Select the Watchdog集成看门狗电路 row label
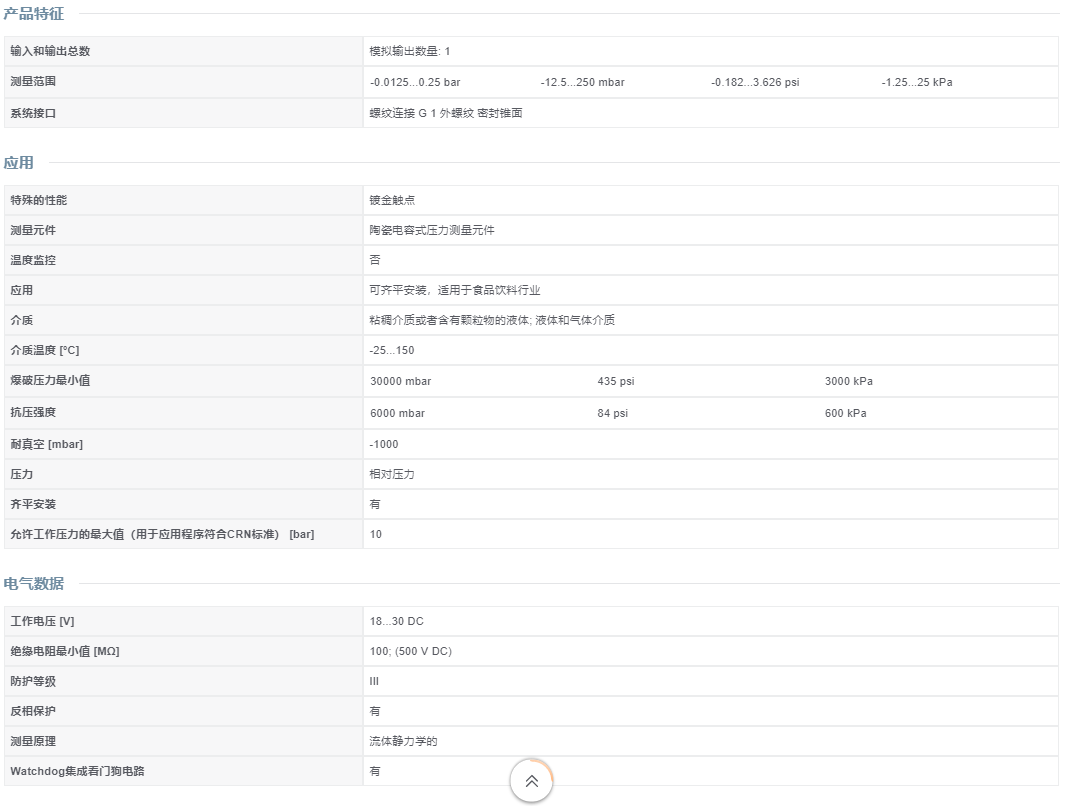Screen dimensions: 1071x806 point(77,771)
